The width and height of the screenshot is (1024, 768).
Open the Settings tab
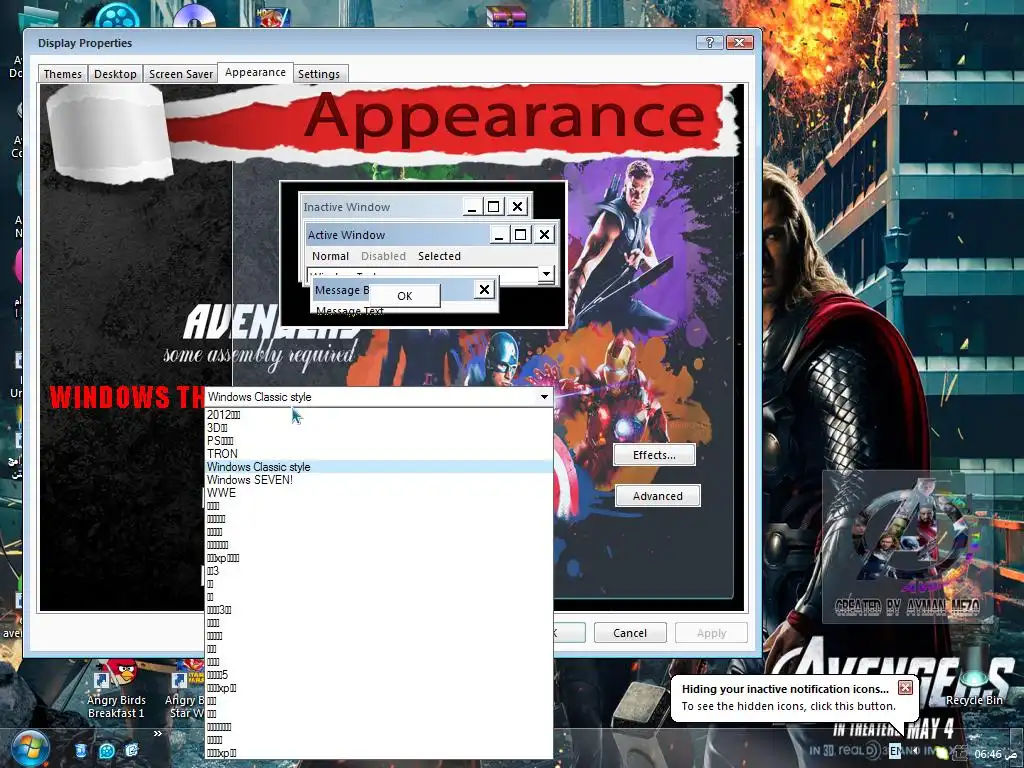319,74
